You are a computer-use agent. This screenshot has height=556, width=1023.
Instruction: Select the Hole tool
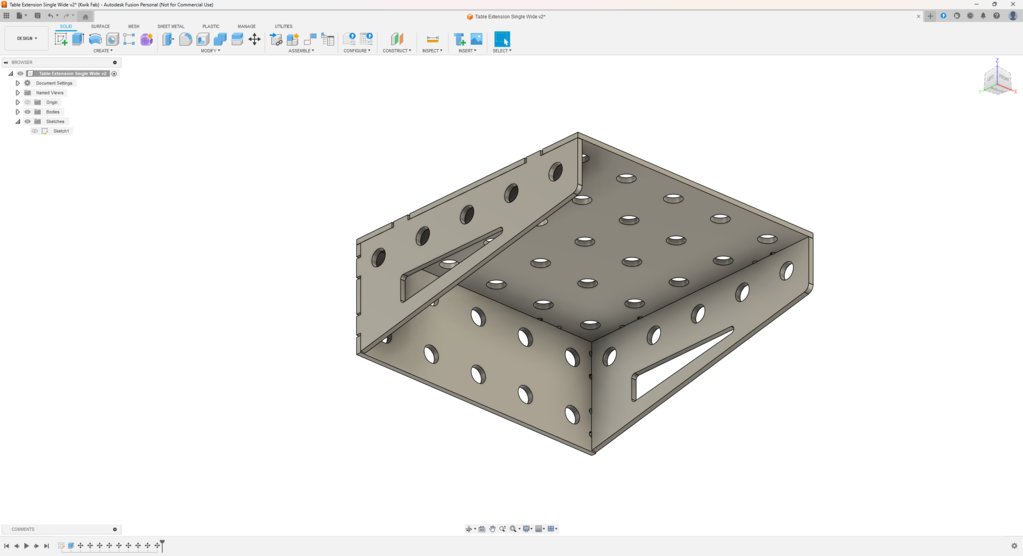[112, 39]
